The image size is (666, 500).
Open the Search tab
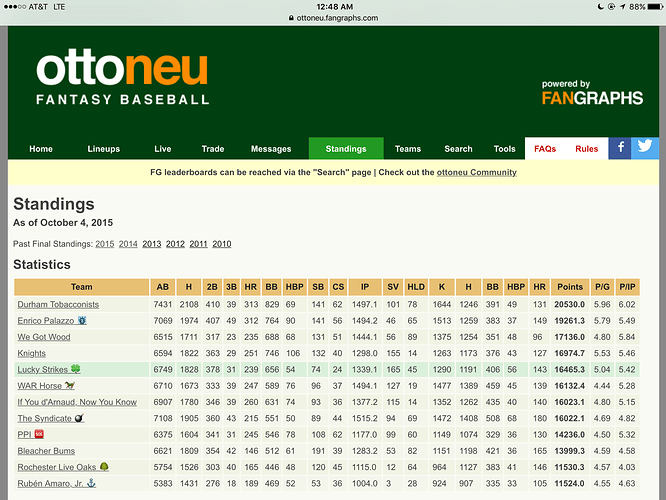[x=458, y=149]
